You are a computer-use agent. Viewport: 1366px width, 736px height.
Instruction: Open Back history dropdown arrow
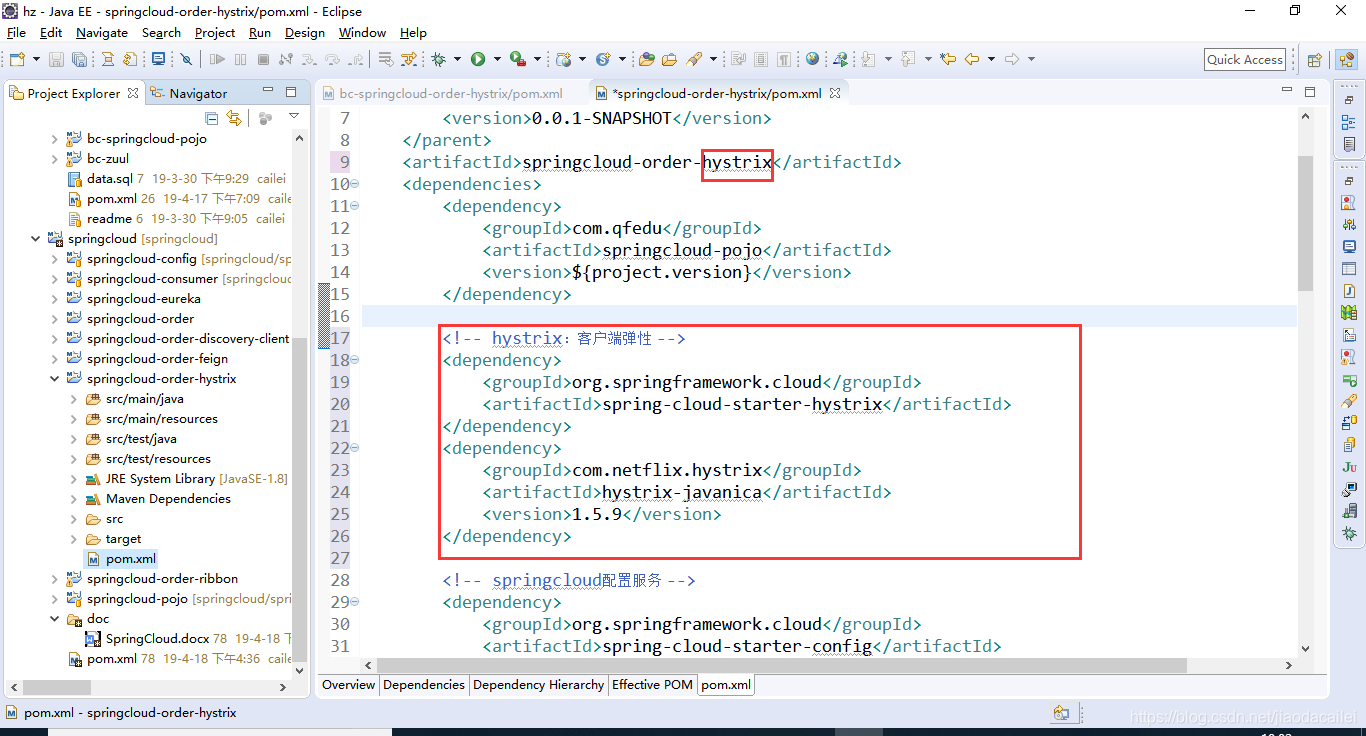(991, 59)
